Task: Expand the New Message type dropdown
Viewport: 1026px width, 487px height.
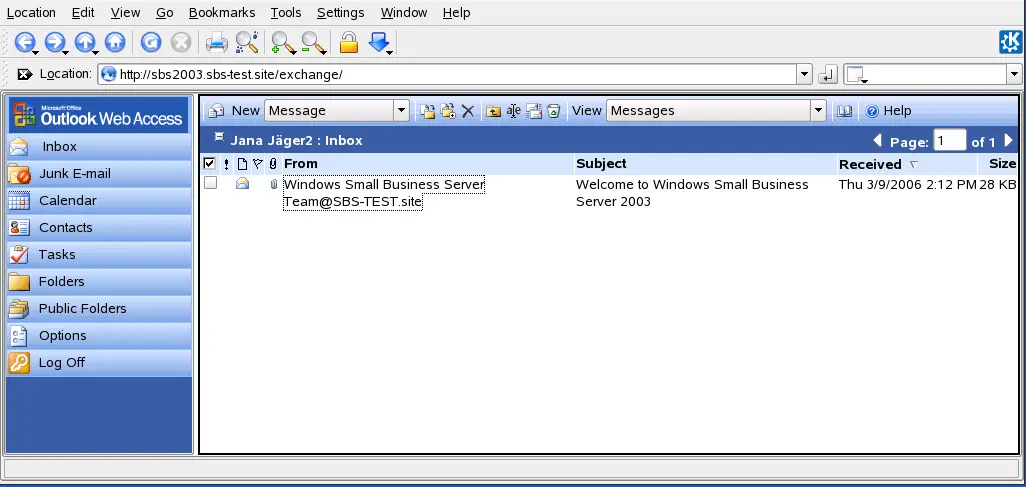Action: 401,111
